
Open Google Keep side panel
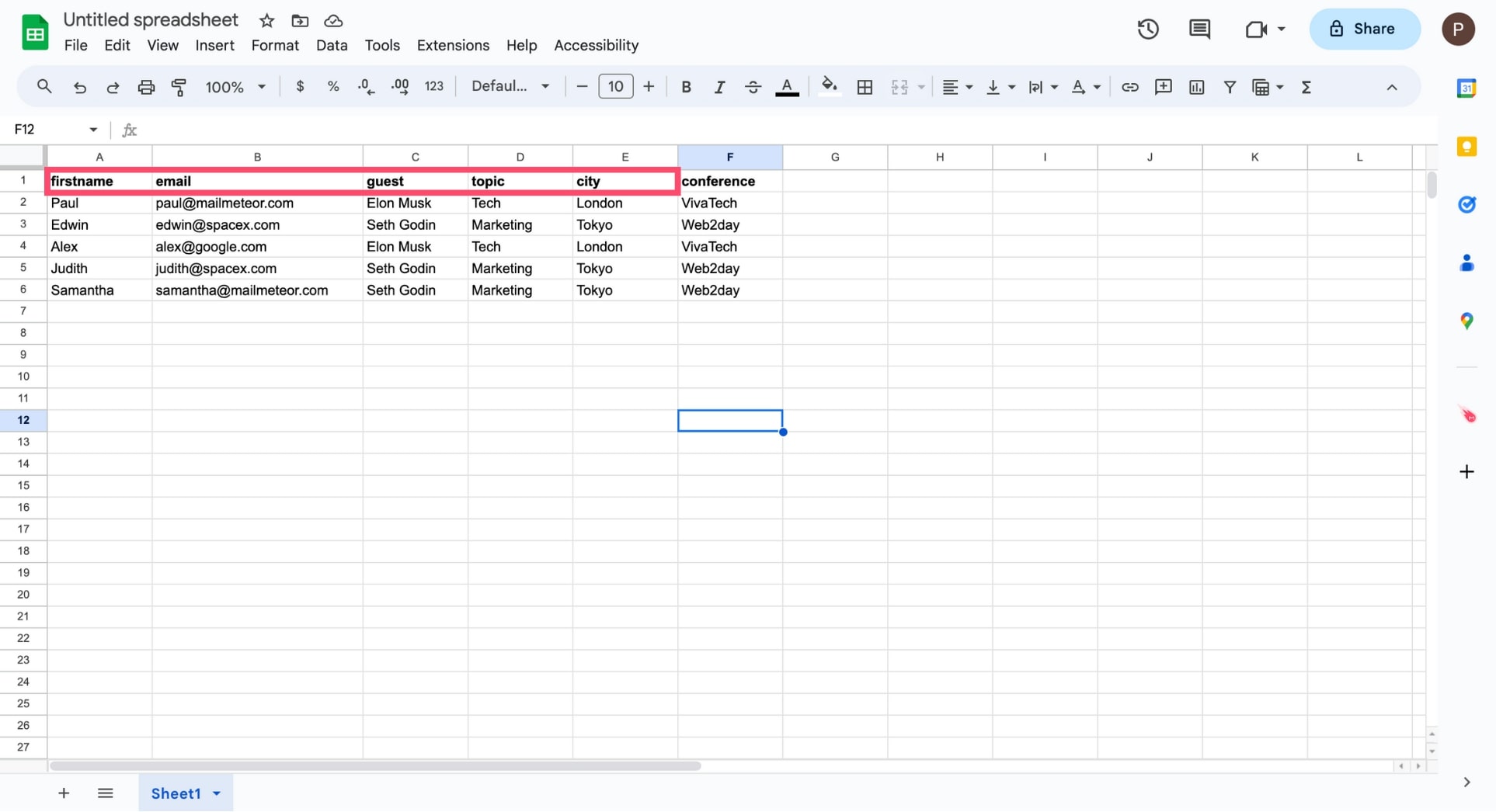pos(1466,146)
